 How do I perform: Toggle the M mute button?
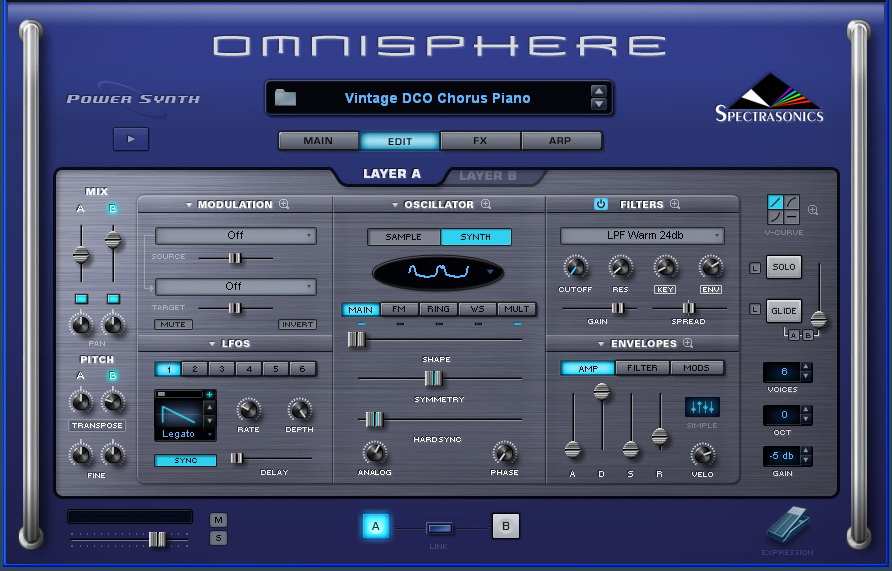(218, 519)
